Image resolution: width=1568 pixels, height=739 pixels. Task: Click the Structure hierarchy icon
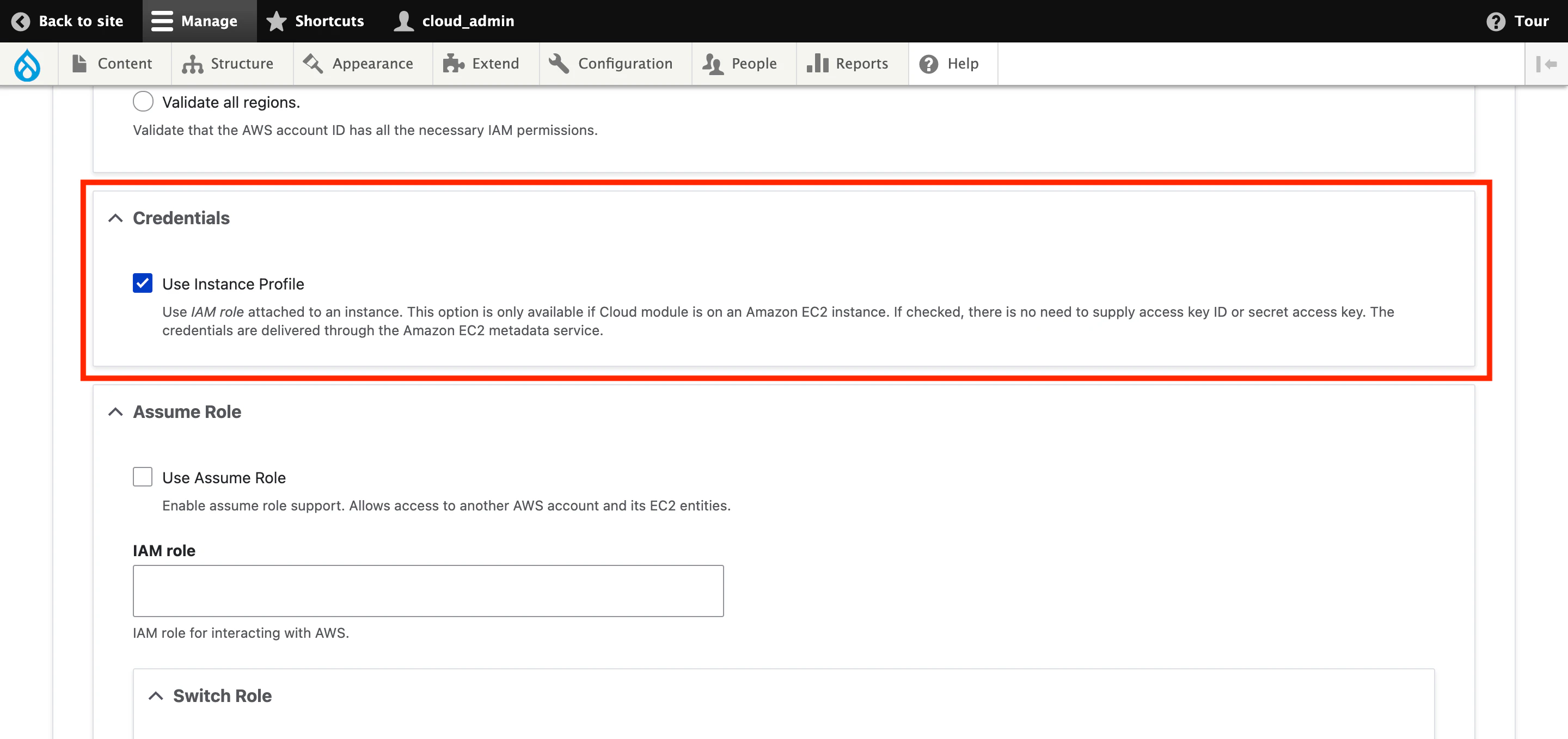pyautogui.click(x=192, y=63)
